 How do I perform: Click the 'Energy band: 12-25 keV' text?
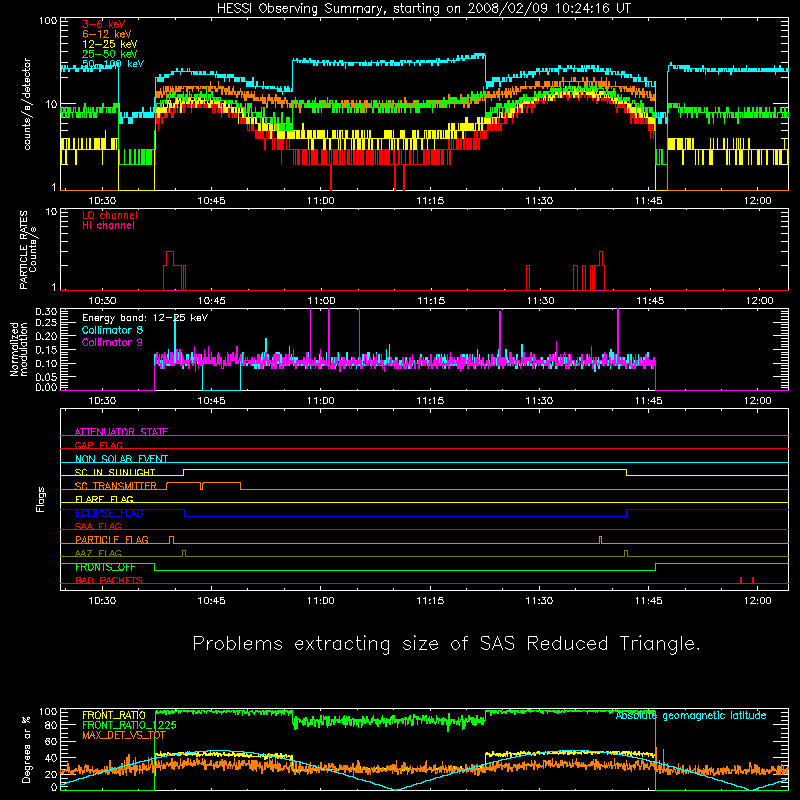(145, 318)
